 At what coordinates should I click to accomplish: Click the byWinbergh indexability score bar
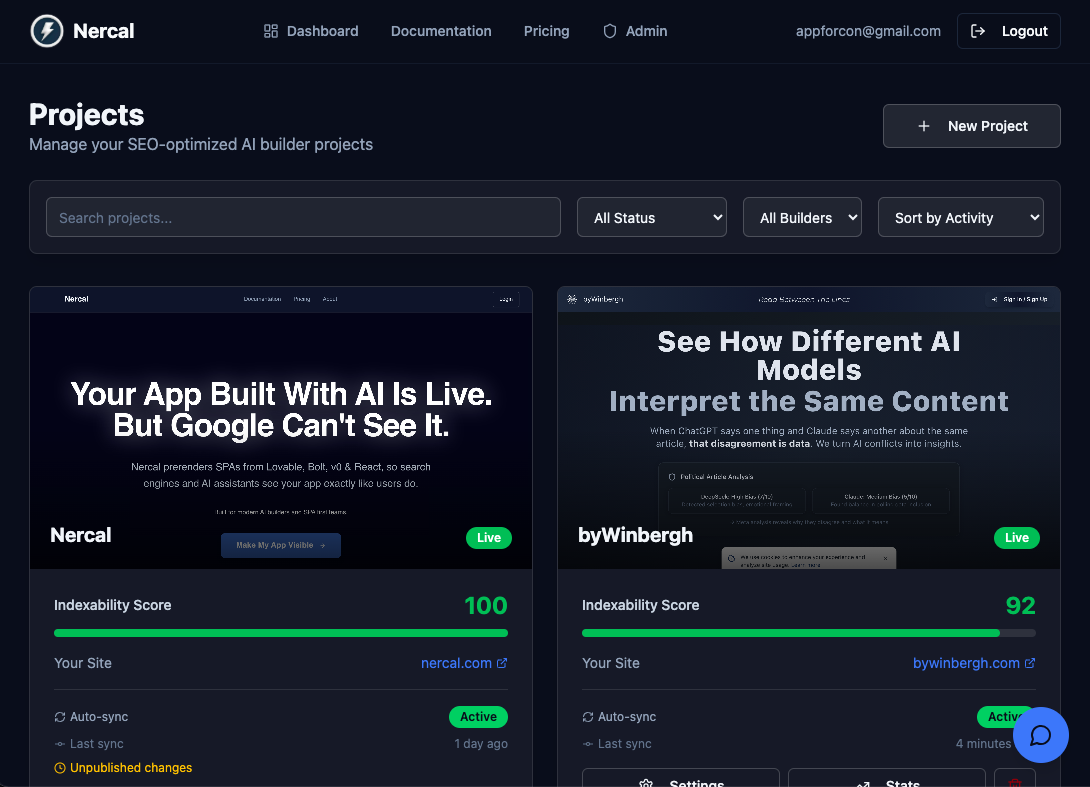point(808,633)
